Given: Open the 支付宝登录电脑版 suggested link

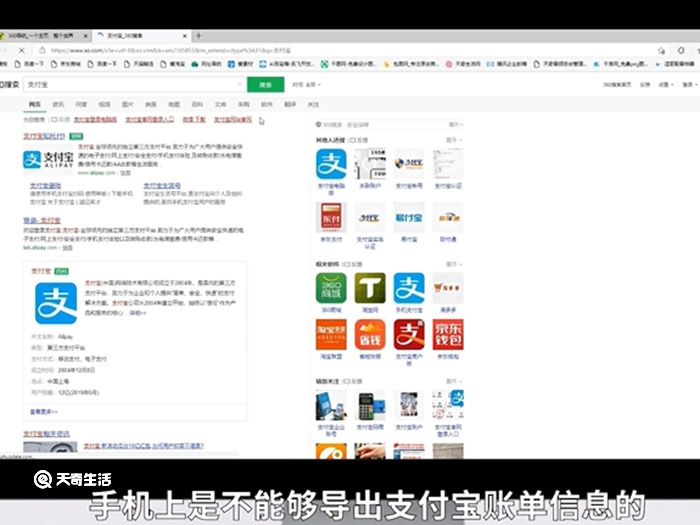Looking at the screenshot, I should pos(95,120).
